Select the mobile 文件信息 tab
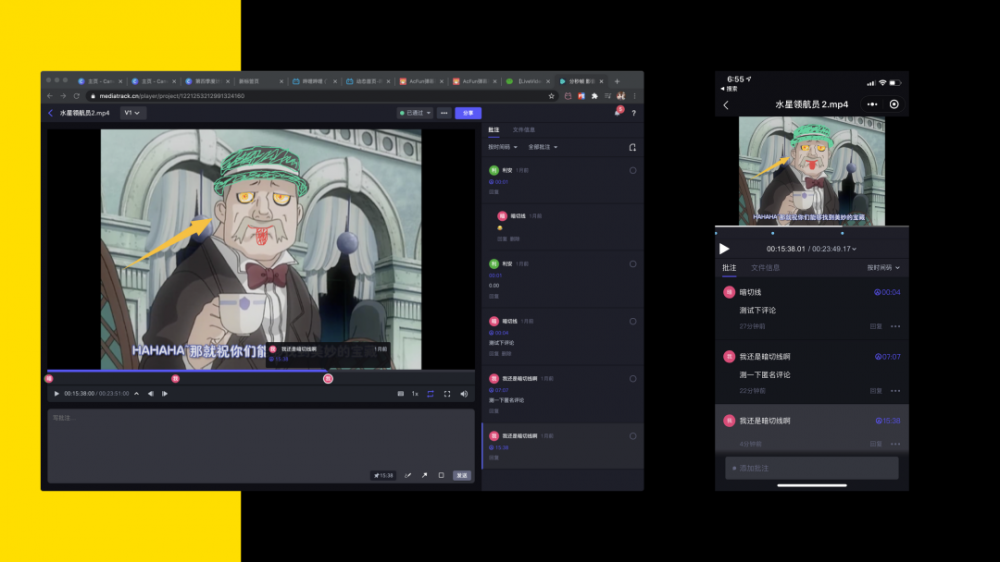The width and height of the screenshot is (1000, 562). click(765, 268)
